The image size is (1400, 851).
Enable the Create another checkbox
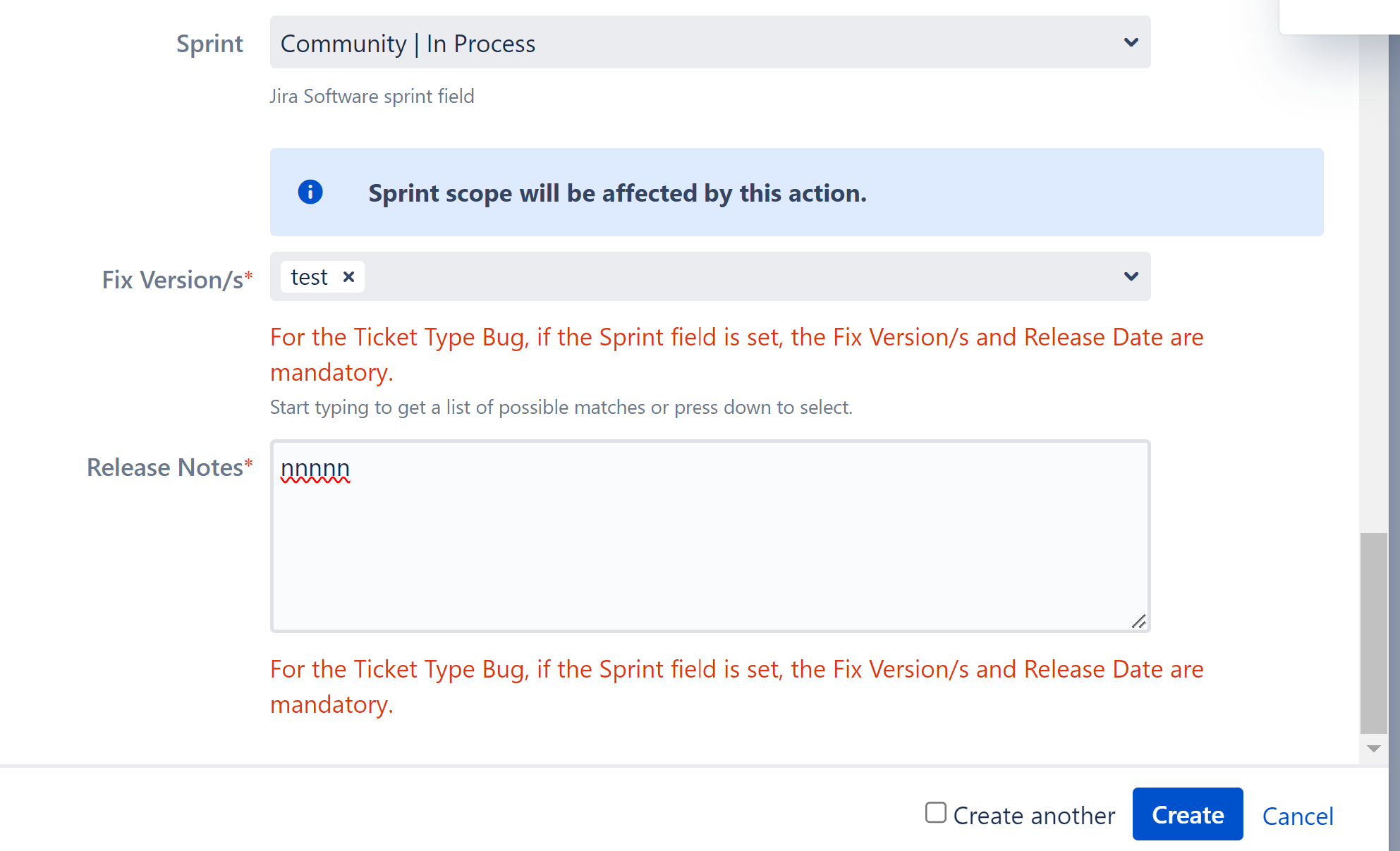tap(935, 814)
